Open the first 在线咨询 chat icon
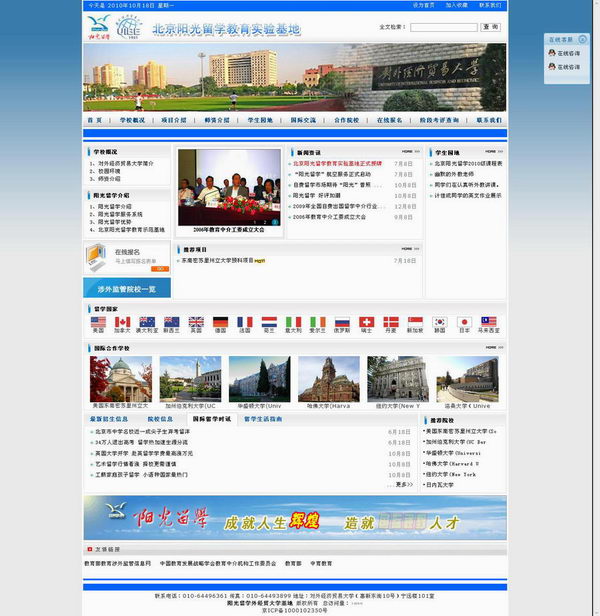This screenshot has height=616, width=600. click(x=567, y=53)
